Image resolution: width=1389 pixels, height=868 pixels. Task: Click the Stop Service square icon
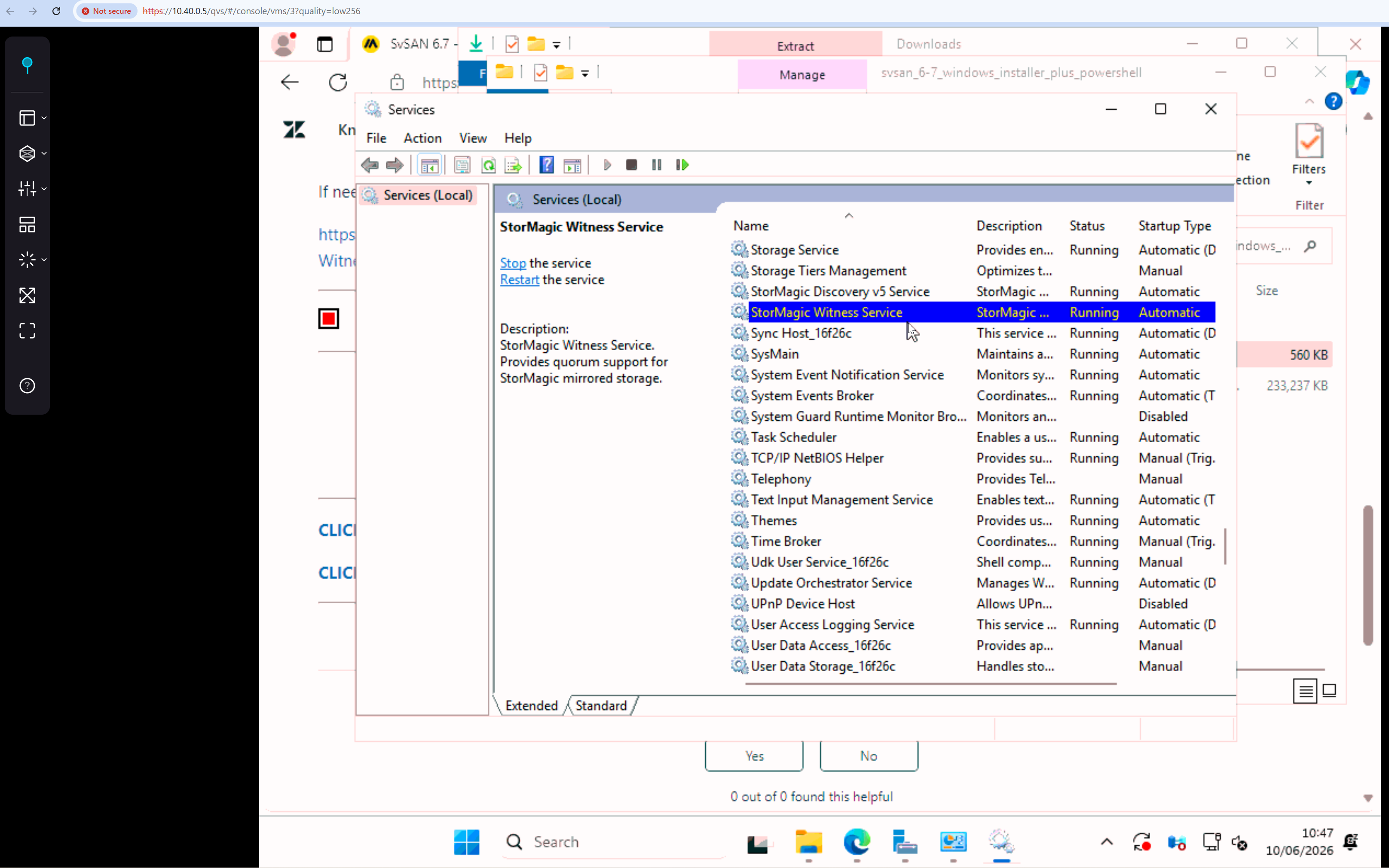[631, 165]
